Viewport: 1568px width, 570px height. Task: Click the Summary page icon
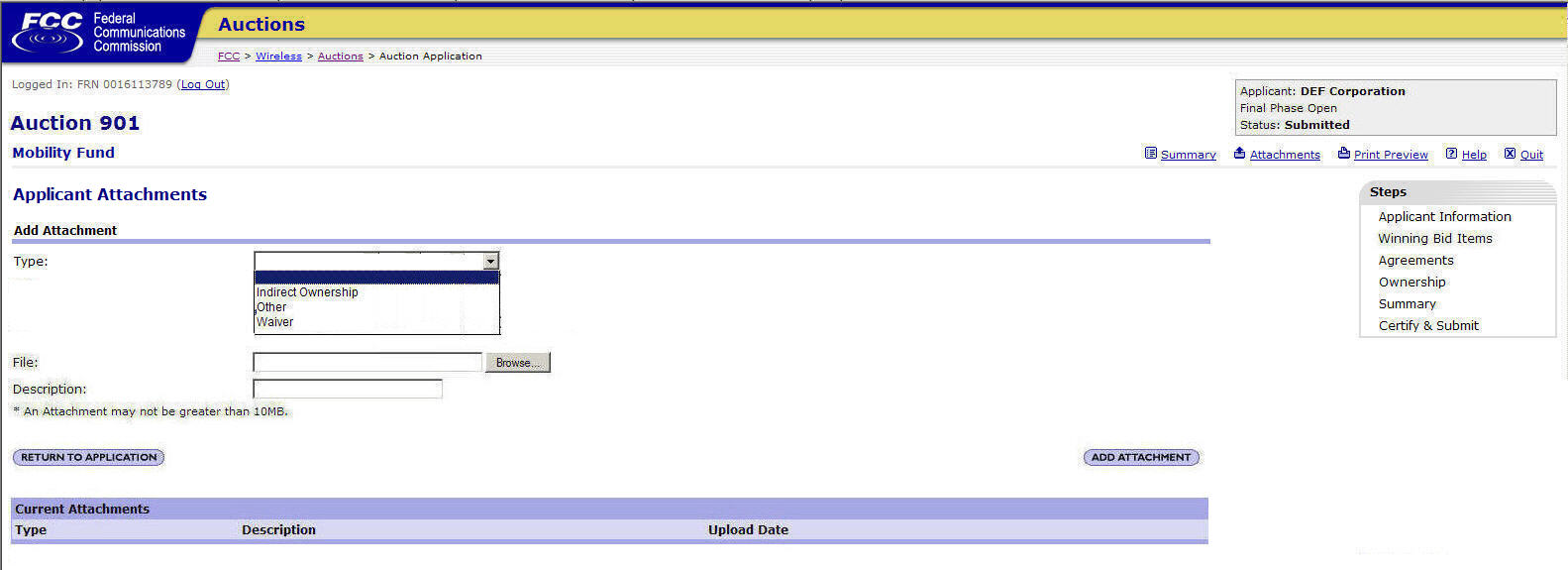tap(1150, 154)
